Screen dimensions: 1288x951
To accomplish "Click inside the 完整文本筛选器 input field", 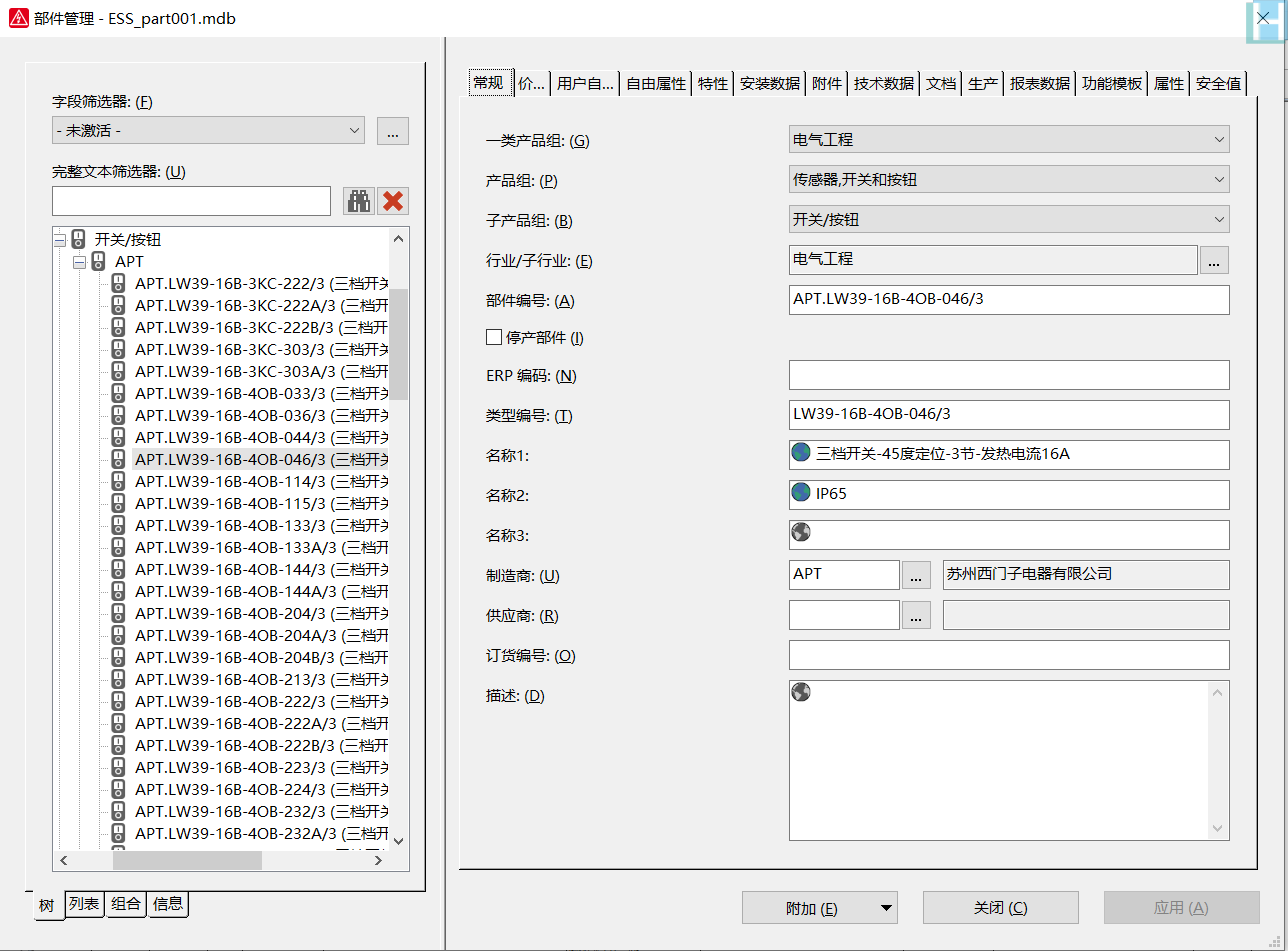I will pos(190,201).
